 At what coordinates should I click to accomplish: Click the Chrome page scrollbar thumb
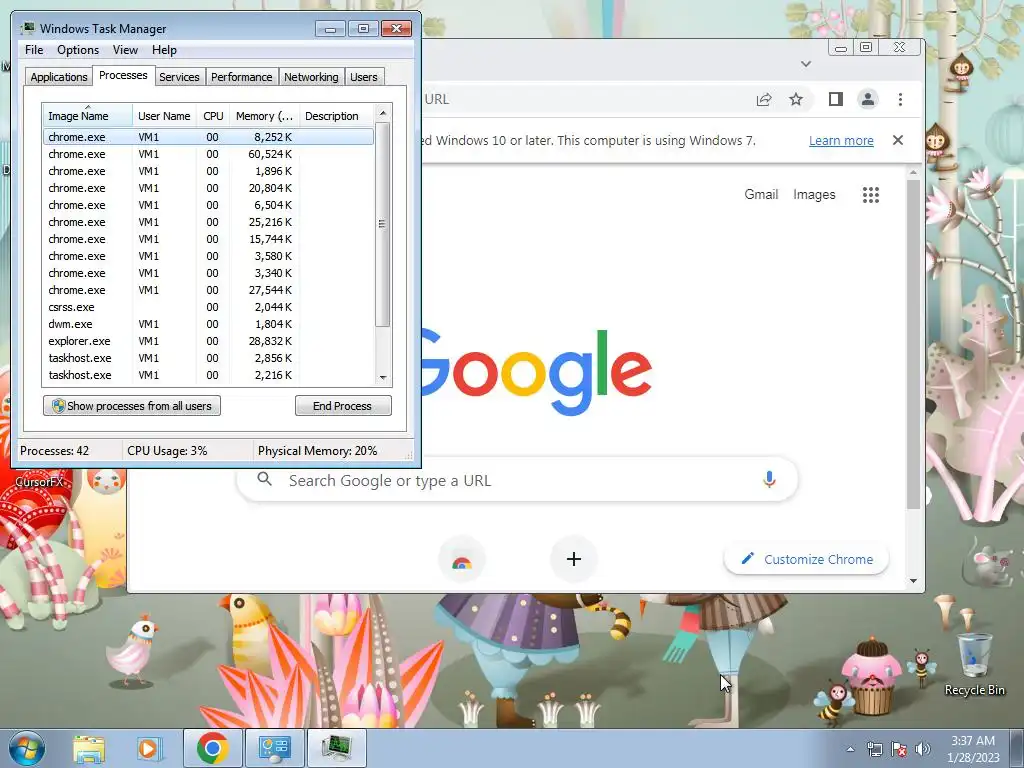click(x=914, y=344)
